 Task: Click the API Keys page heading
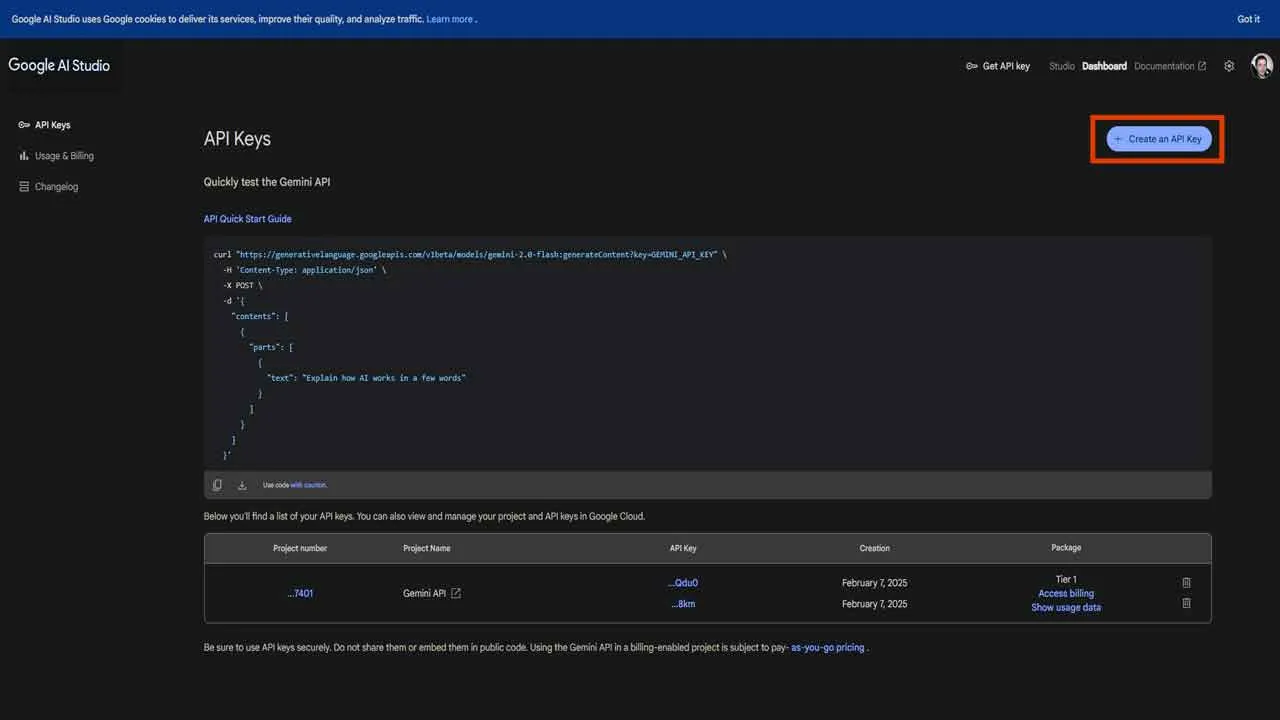click(x=237, y=139)
